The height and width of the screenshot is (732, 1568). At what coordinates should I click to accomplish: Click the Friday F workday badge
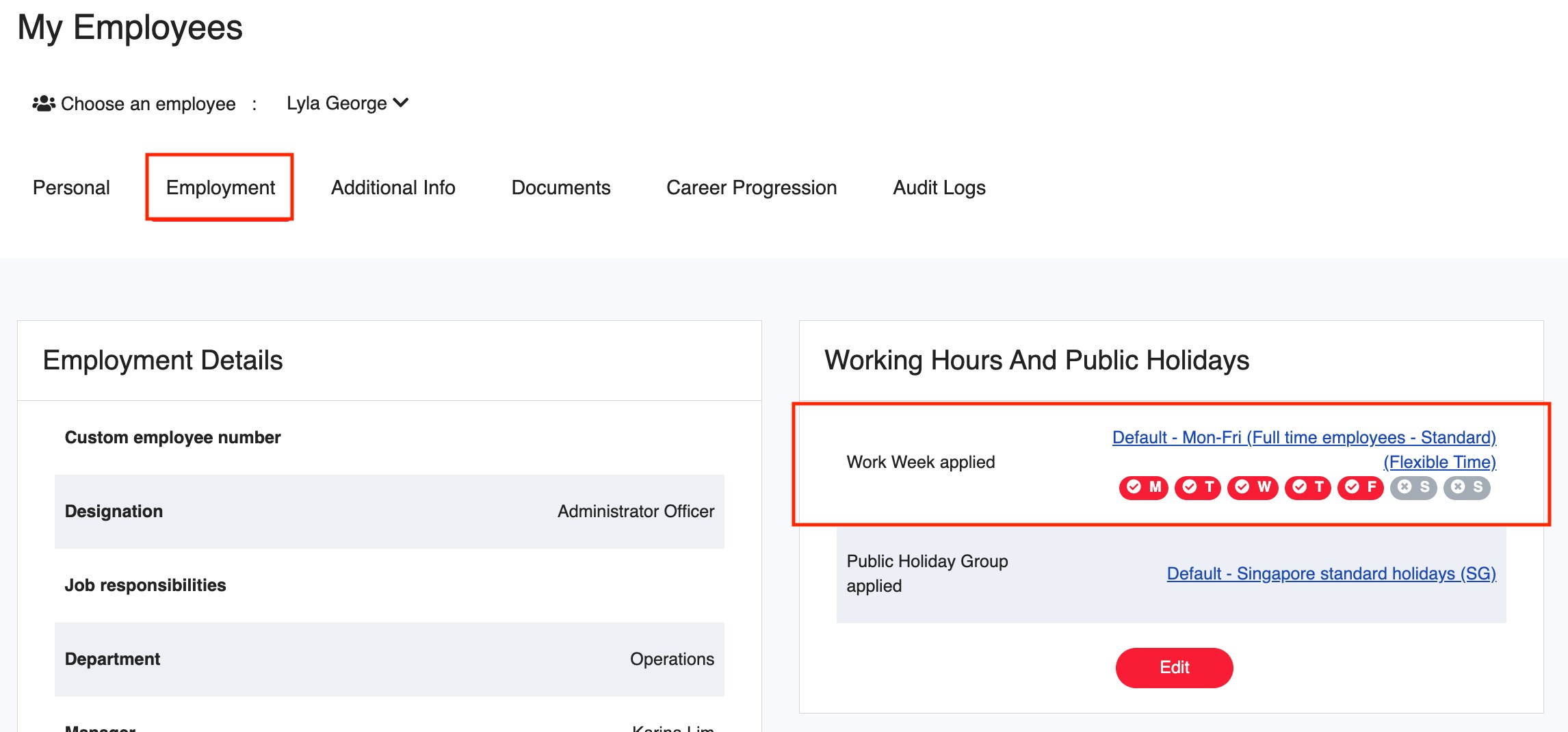click(1360, 487)
